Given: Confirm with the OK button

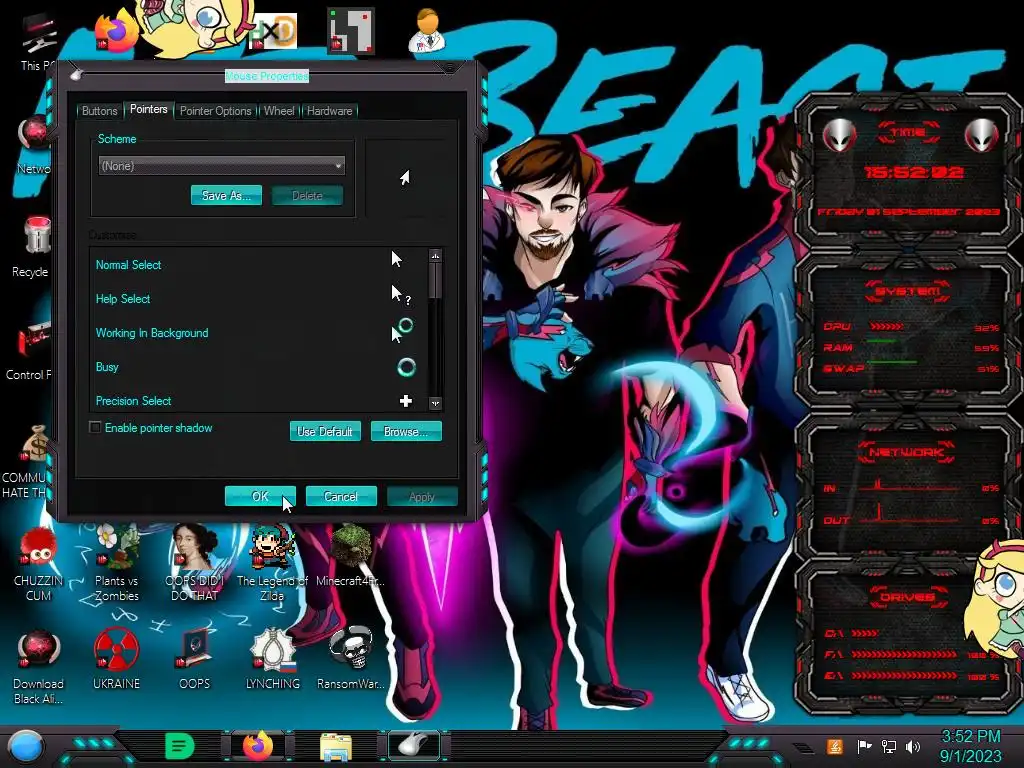Looking at the screenshot, I should pyautogui.click(x=260, y=496).
